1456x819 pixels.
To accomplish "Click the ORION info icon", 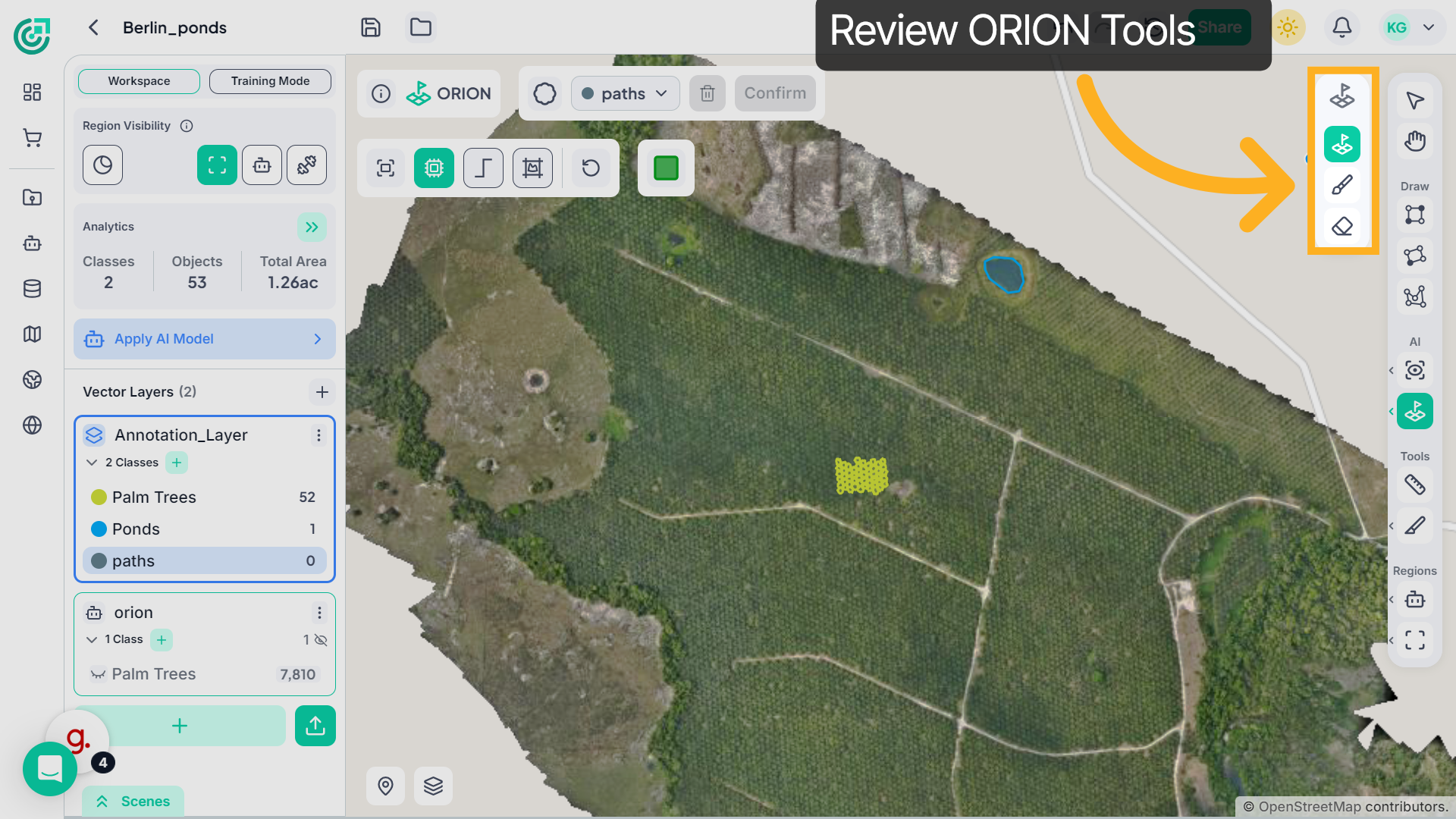I will [x=381, y=93].
